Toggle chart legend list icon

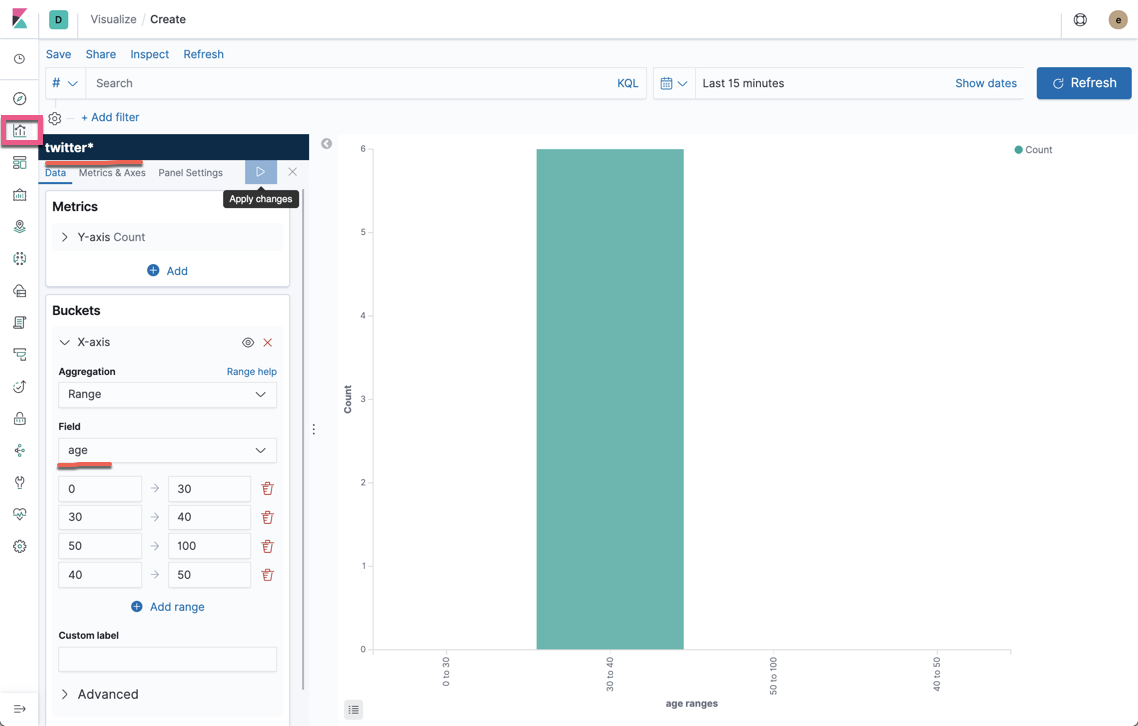point(353,709)
